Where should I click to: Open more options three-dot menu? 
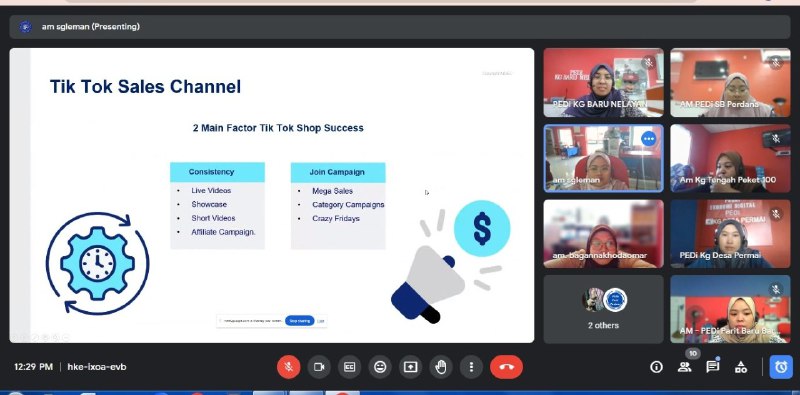pos(471,367)
